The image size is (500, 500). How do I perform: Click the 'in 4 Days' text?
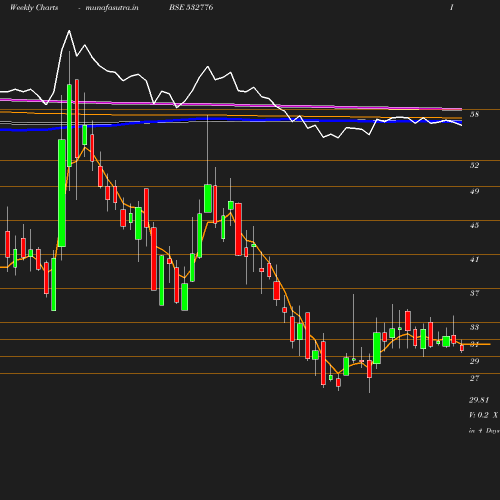pyautogui.click(x=484, y=431)
